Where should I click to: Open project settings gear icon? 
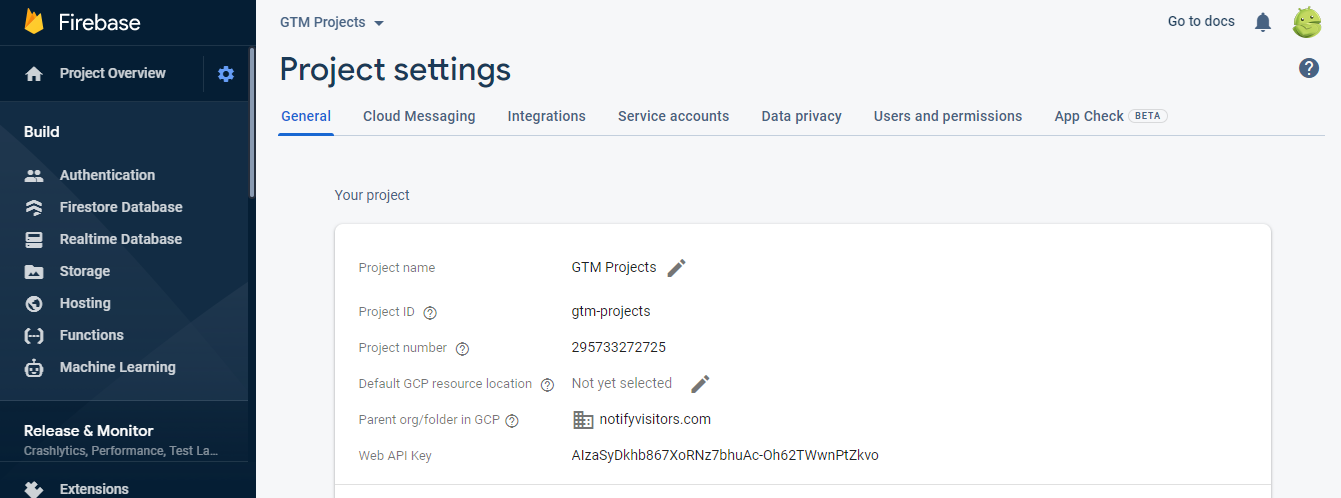click(226, 73)
